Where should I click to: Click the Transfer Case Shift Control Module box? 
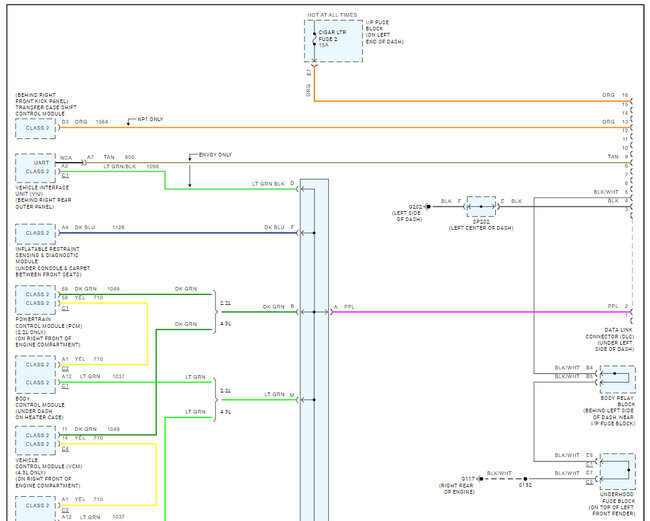36,128
